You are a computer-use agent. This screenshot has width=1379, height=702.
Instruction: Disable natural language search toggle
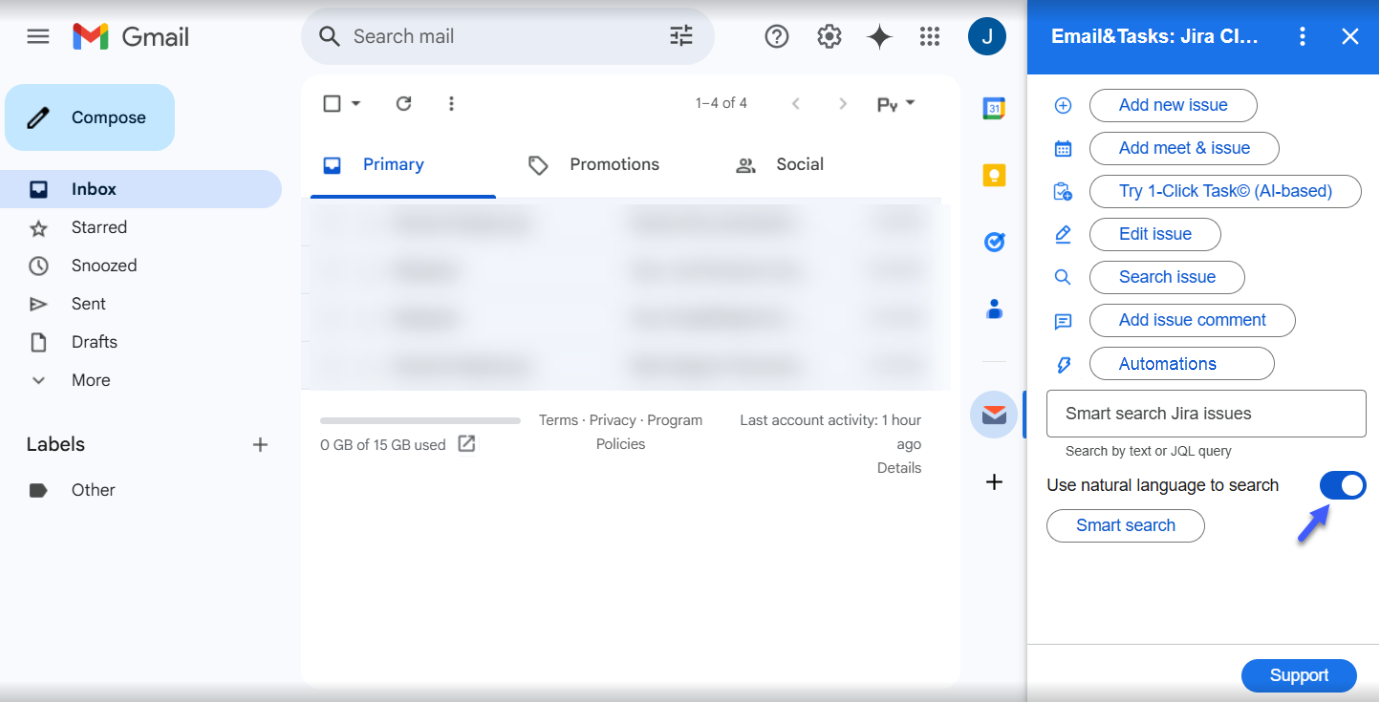coord(1342,486)
